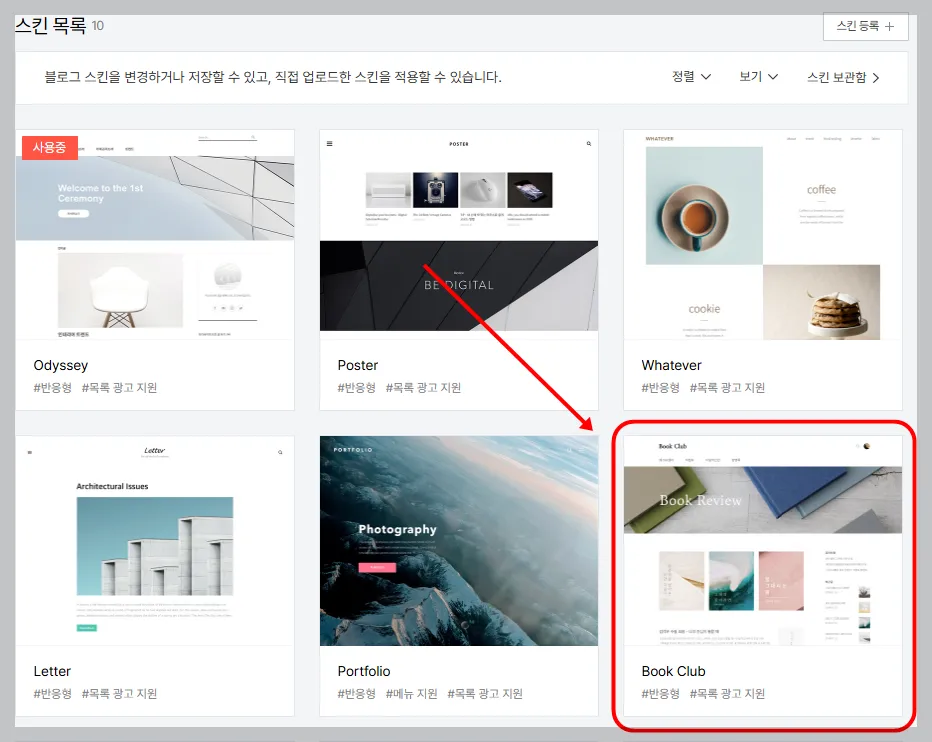Select the Book Club skin thumbnail

(x=763, y=540)
